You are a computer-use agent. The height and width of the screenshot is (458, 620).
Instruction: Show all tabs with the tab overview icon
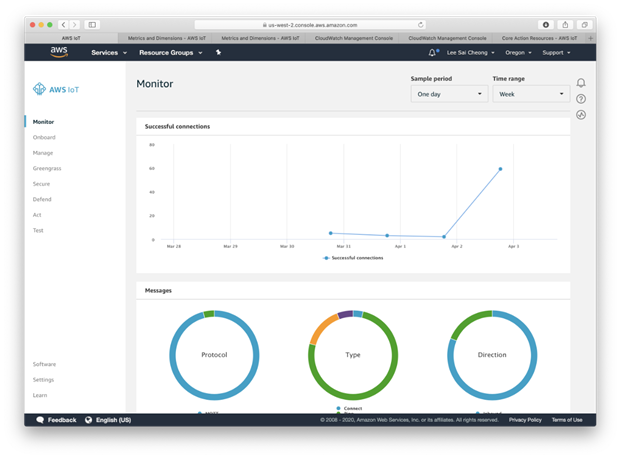click(584, 25)
